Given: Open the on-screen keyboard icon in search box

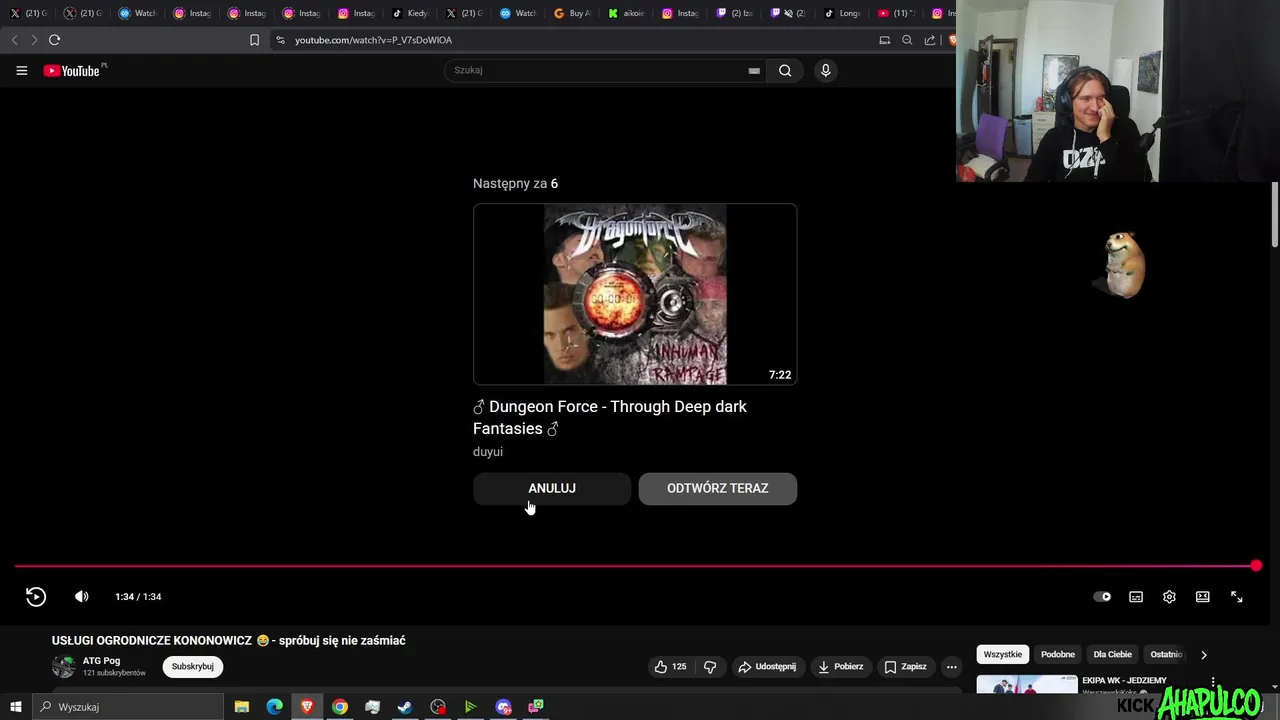Looking at the screenshot, I should coord(754,70).
